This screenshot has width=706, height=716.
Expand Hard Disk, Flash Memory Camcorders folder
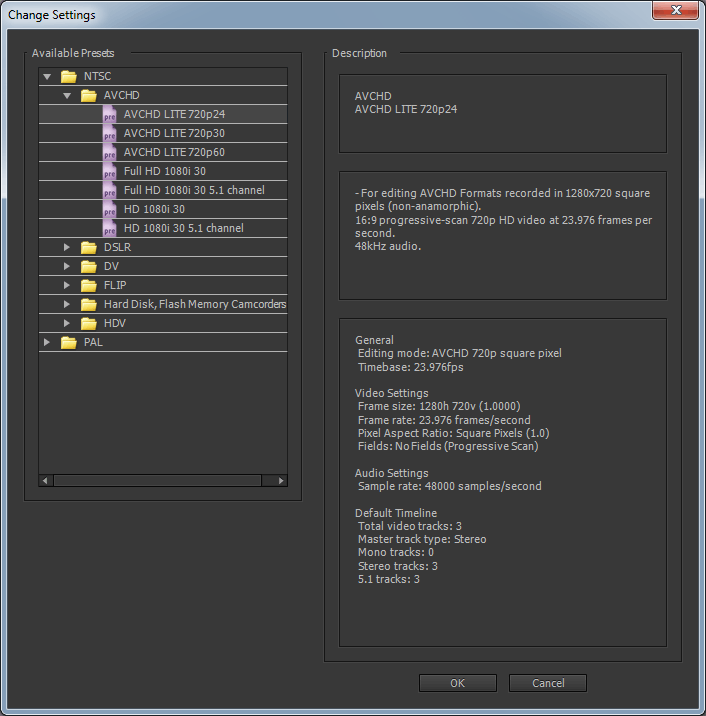(x=67, y=304)
